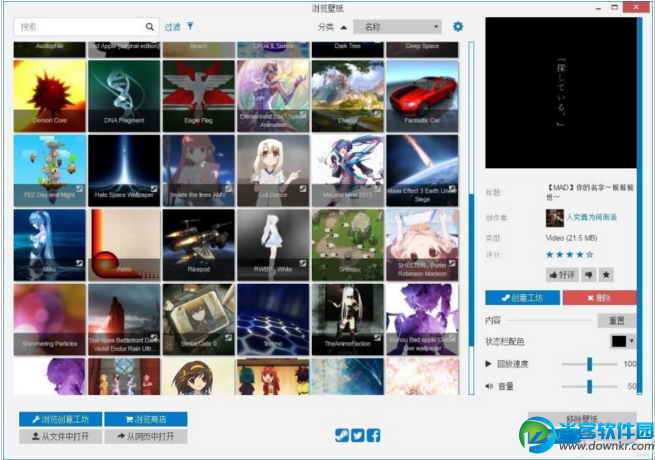Open the author name link
This screenshot has height=460, width=655.
(591, 217)
